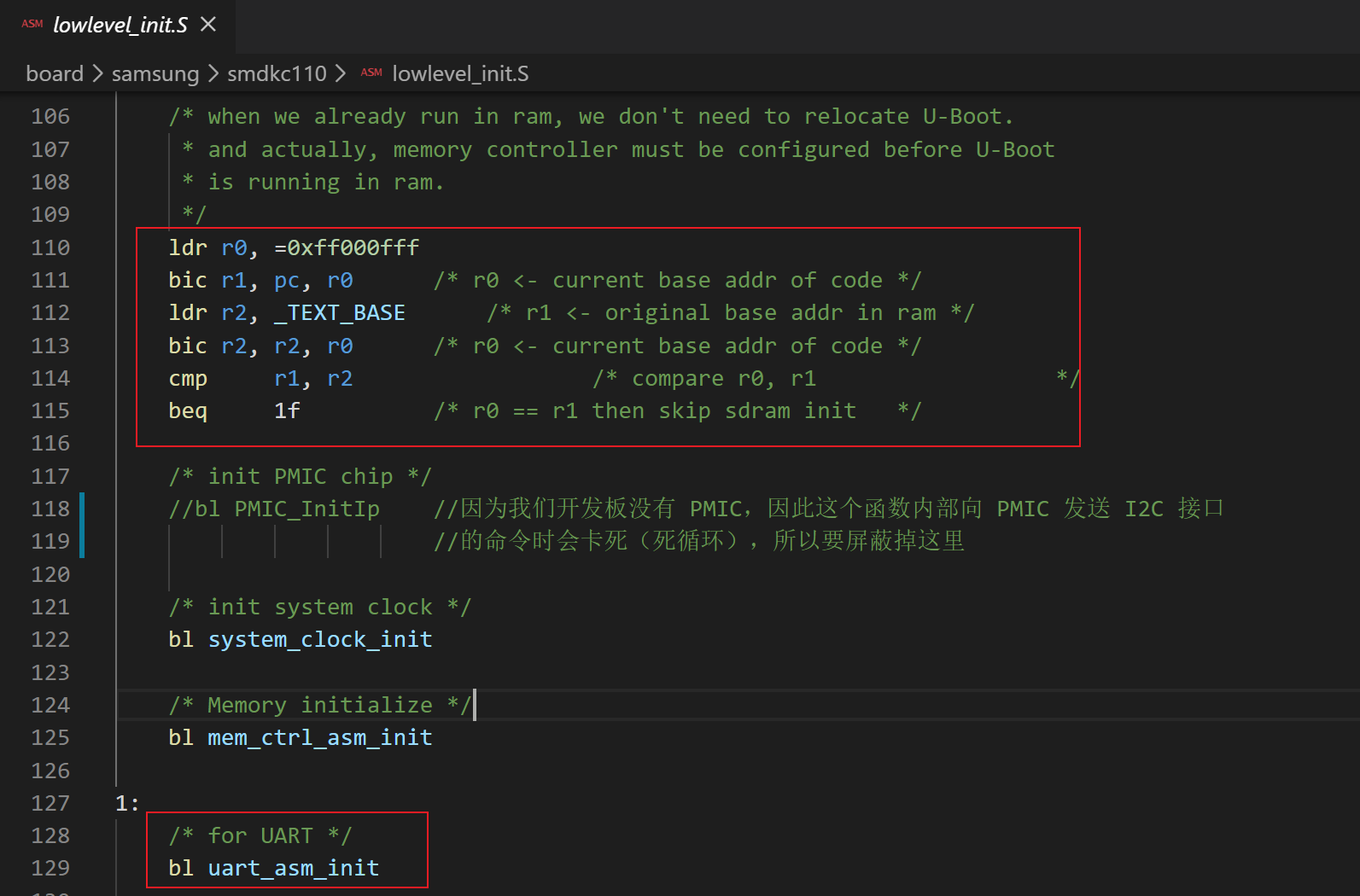The height and width of the screenshot is (896, 1360).
Task: Click 'uart_asm_init' function name
Action: (x=294, y=869)
